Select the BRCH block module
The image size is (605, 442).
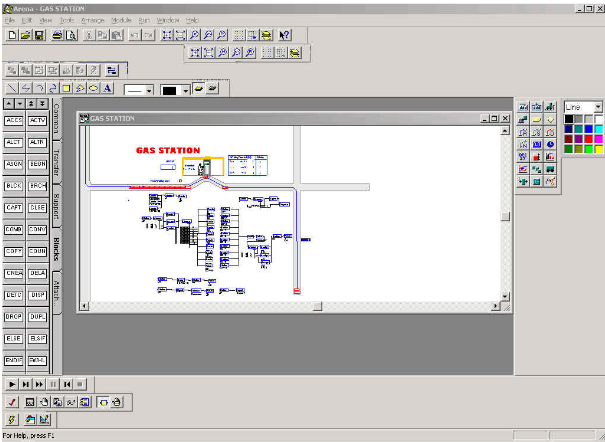click(x=37, y=186)
